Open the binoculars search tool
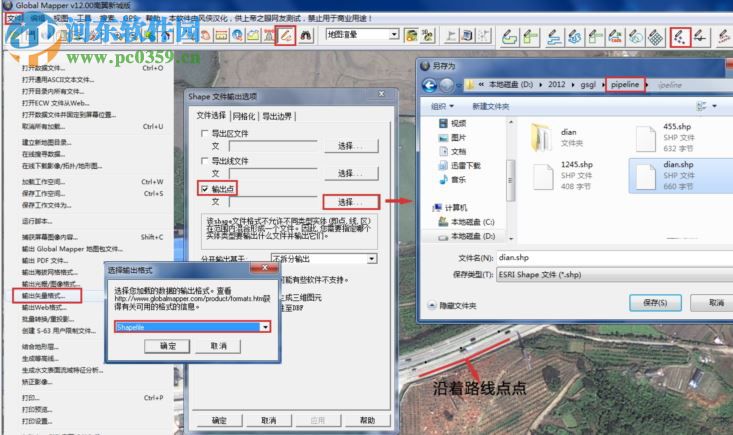Screen dimensions: 733x435 point(306,36)
